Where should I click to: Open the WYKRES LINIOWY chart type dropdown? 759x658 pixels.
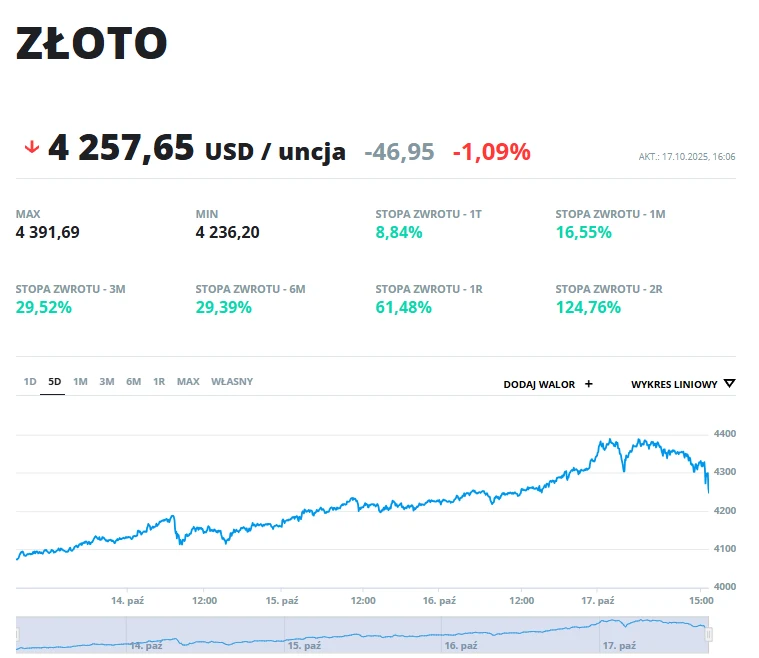click(682, 383)
